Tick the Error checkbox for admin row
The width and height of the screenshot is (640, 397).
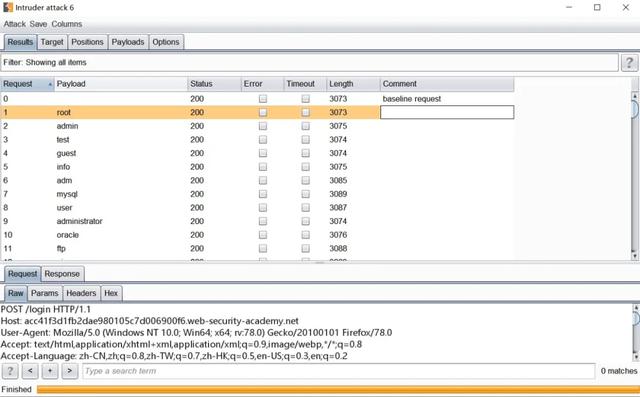click(263, 126)
